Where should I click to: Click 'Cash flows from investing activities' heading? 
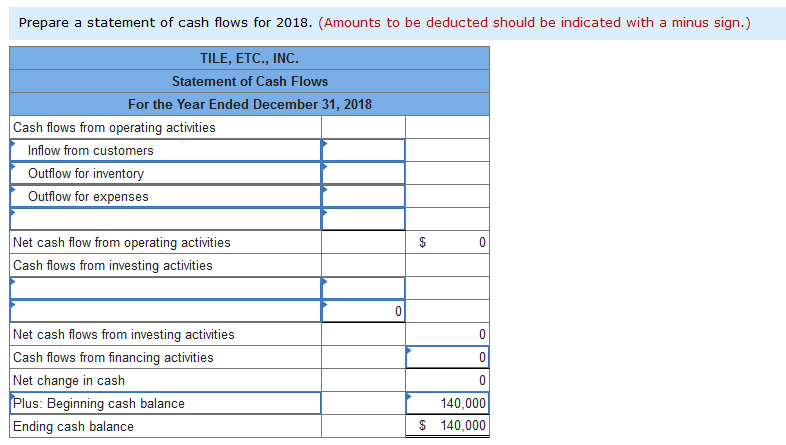pyautogui.click(x=113, y=266)
